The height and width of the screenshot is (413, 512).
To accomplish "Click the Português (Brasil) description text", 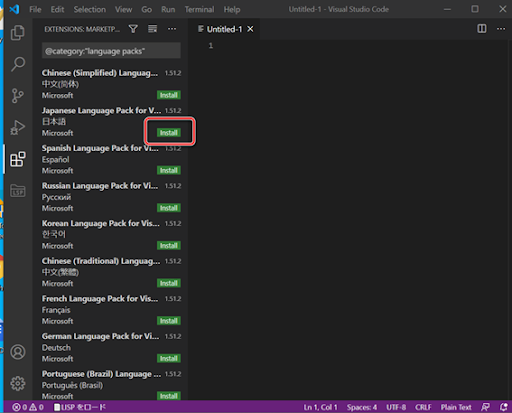I will (x=72, y=385).
